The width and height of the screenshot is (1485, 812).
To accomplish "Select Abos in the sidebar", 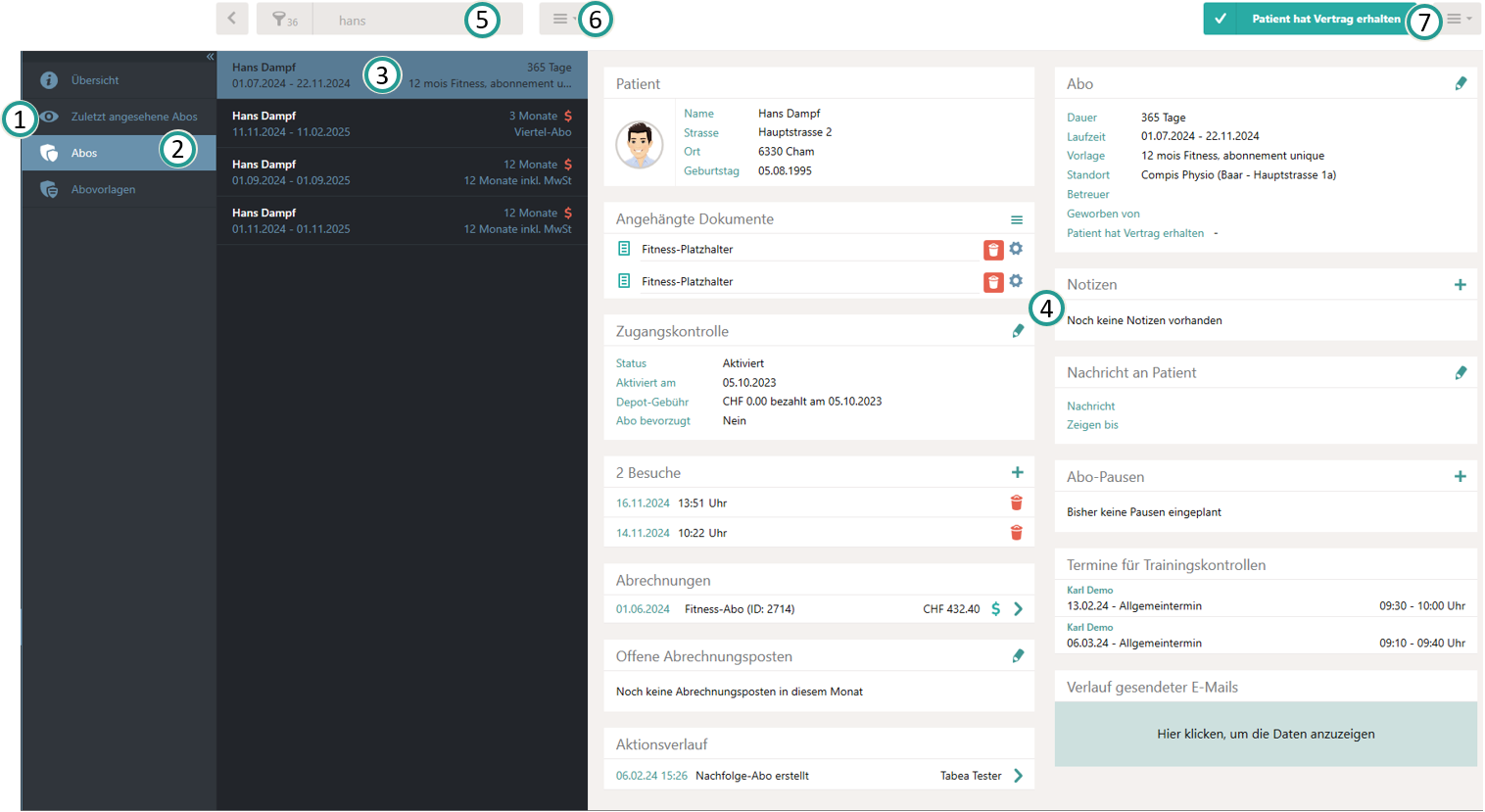I will click(x=119, y=153).
